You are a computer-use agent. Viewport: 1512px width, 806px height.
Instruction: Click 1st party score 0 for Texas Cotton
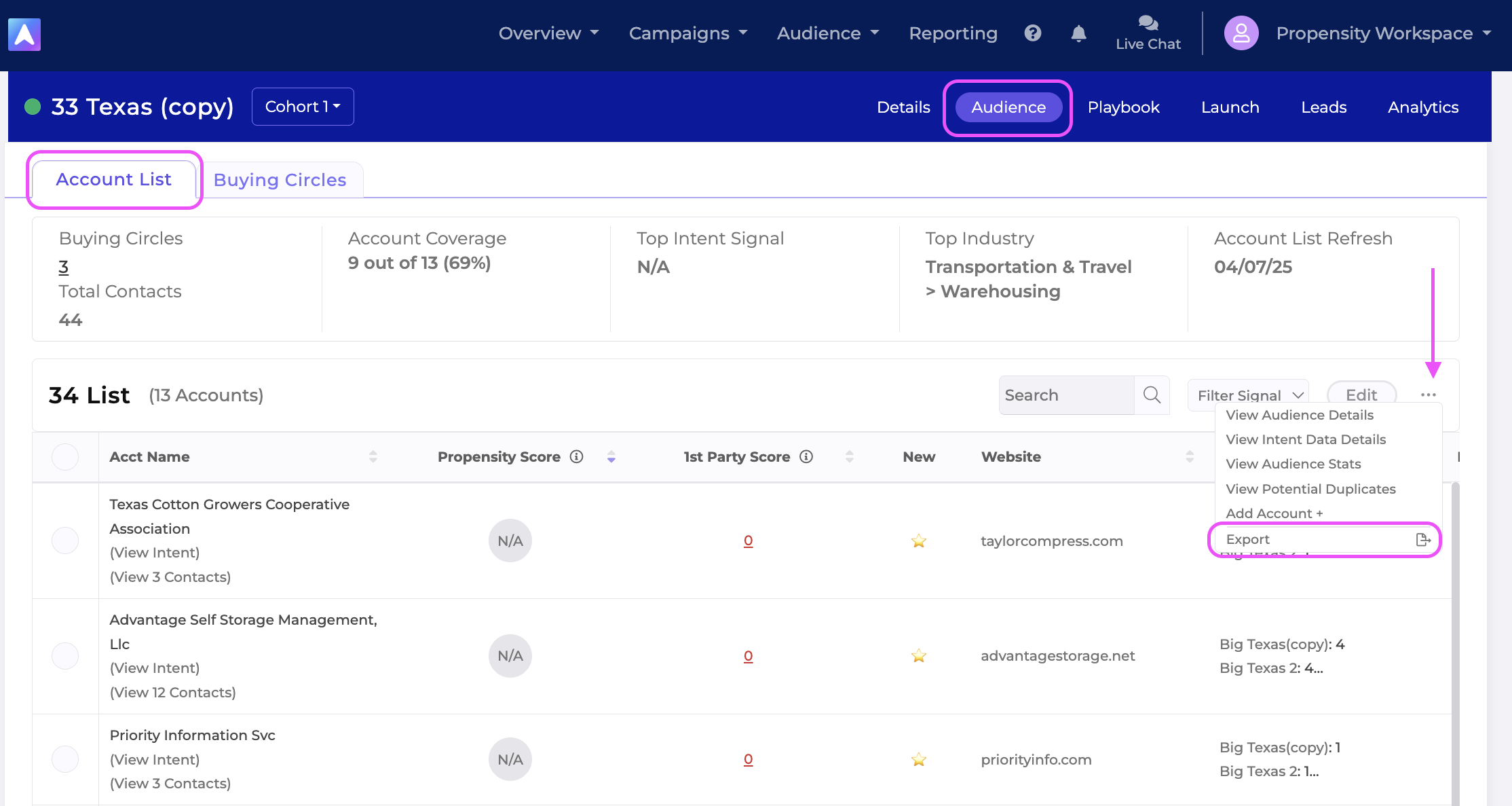(748, 541)
